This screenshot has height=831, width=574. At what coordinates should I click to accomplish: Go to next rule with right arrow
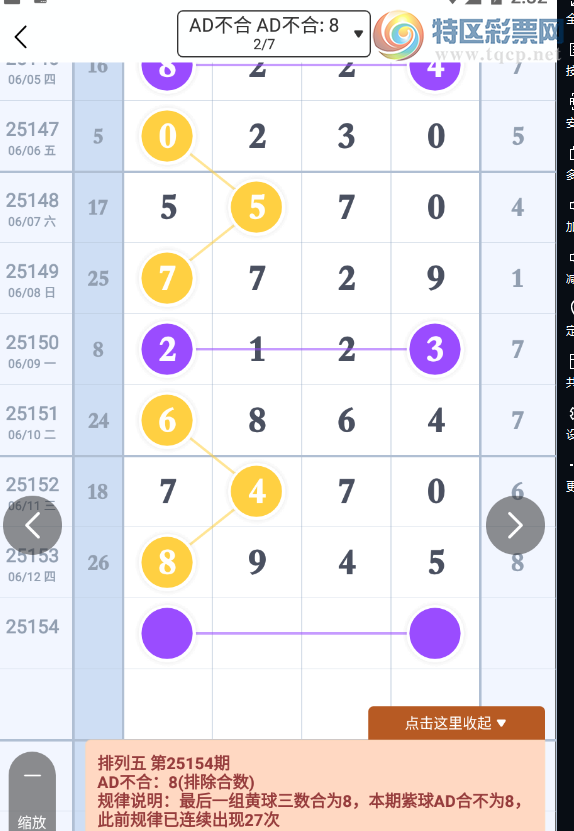[x=515, y=525]
